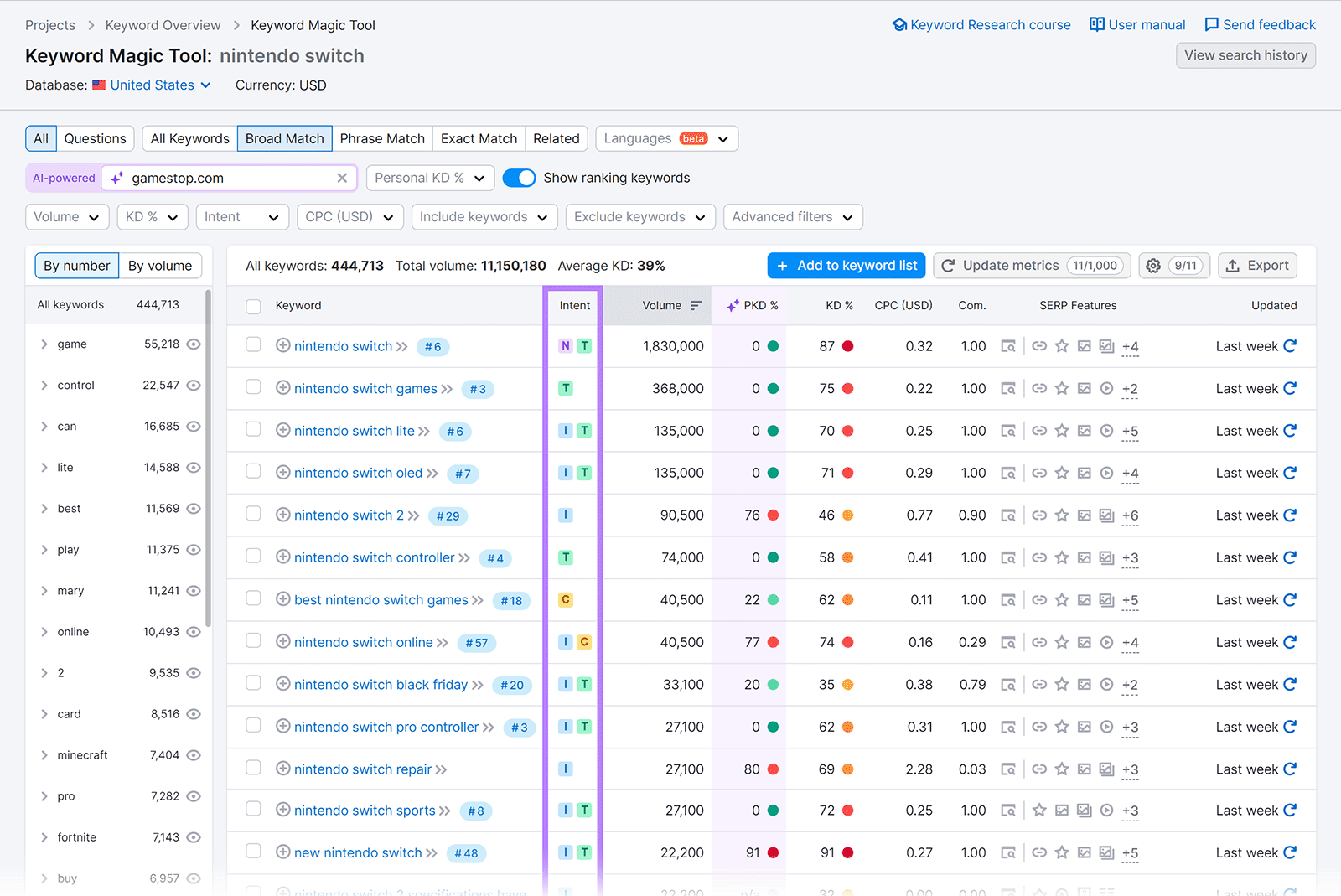Clear the gamestop.com search with the X
Screen dimensions: 1341x896
(x=342, y=178)
